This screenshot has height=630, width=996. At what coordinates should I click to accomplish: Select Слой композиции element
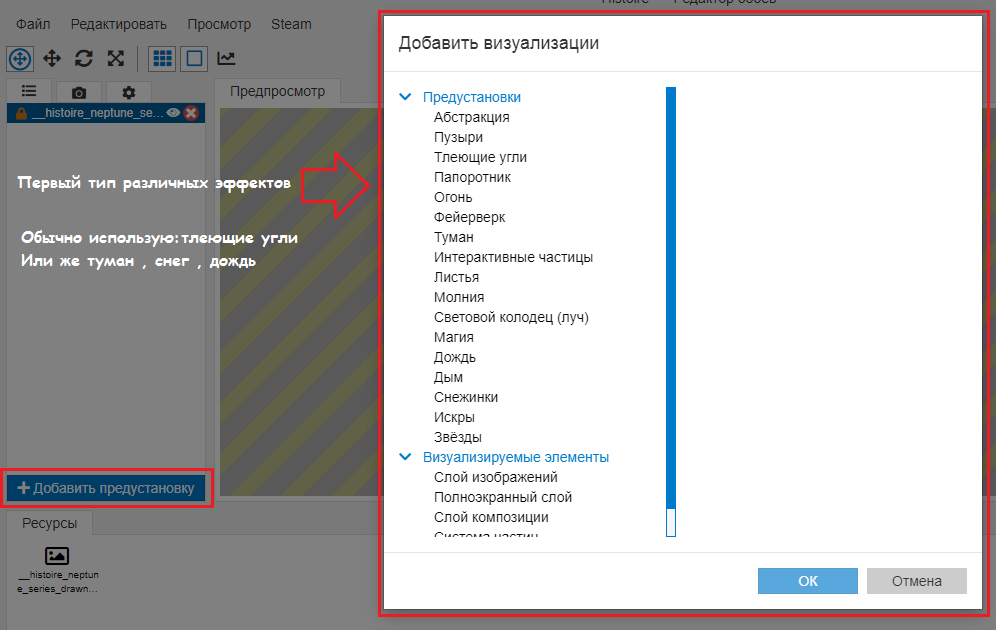(x=491, y=518)
